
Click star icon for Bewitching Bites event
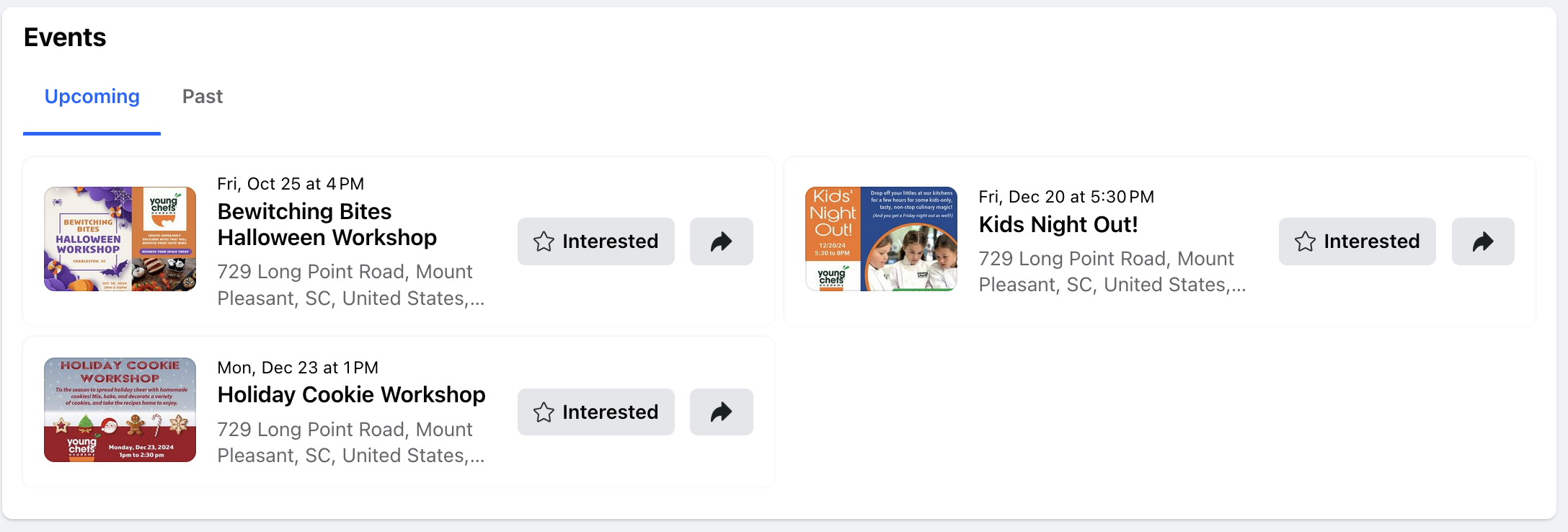click(x=544, y=241)
